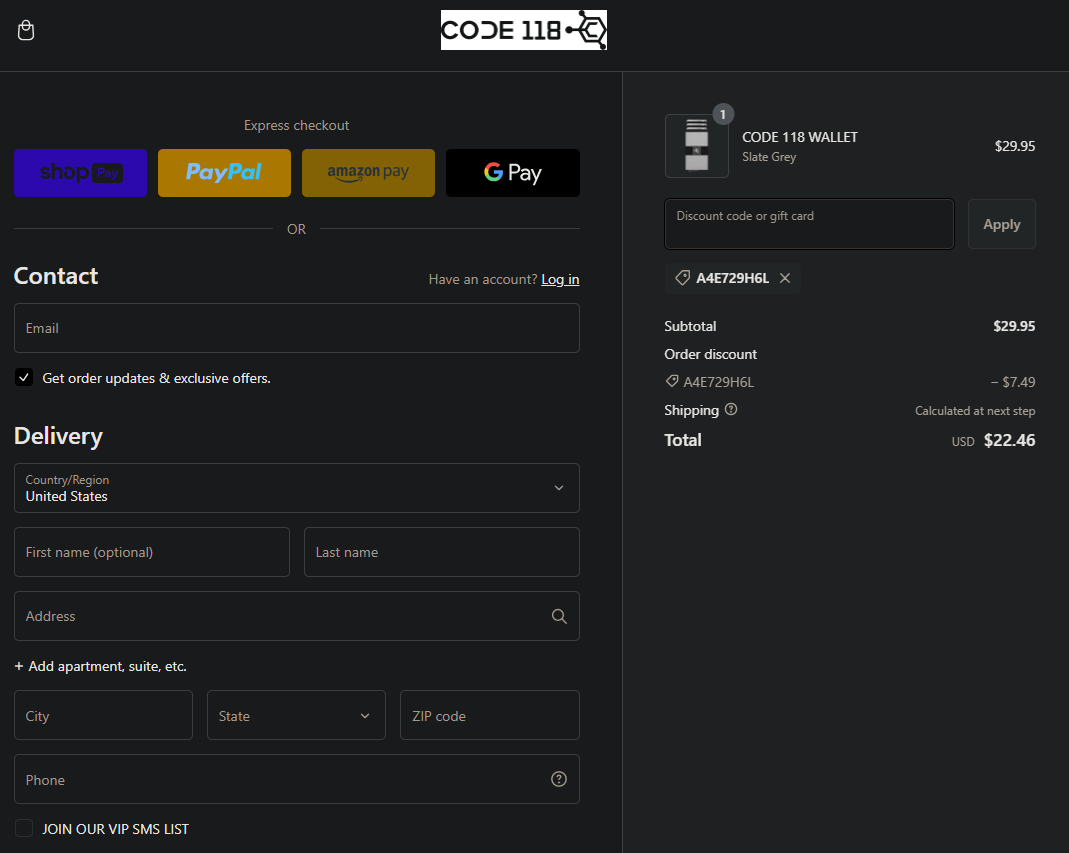
Task: Click the Shipping help question mark icon
Action: tap(731, 410)
